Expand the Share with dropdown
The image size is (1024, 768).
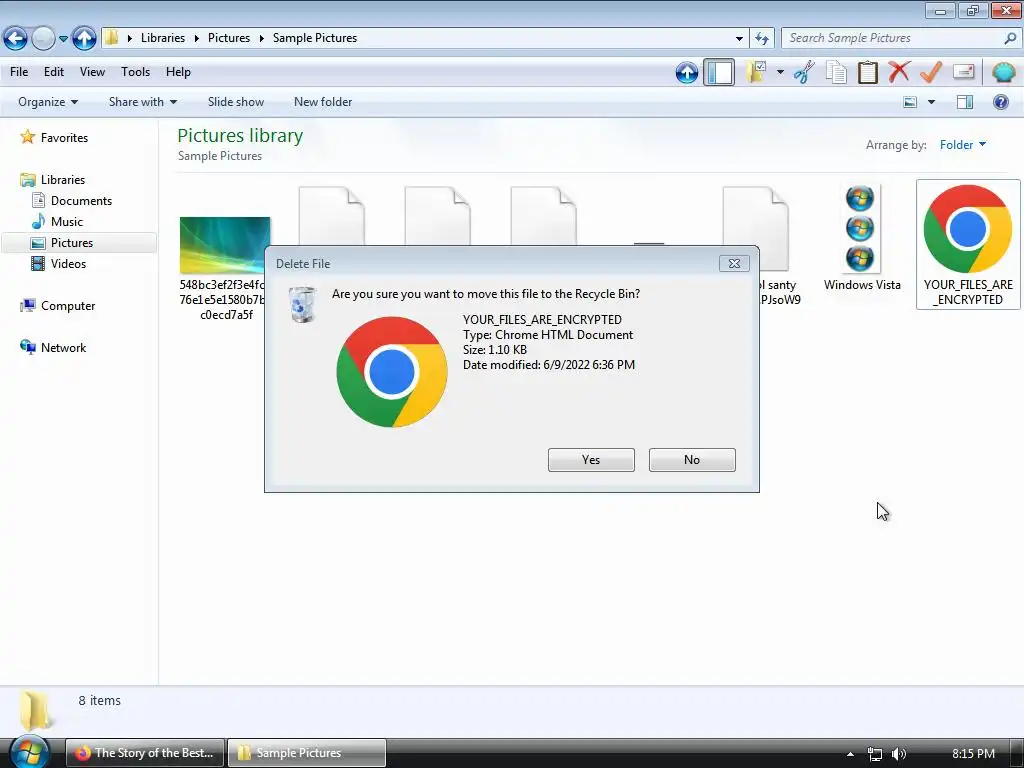[142, 102]
